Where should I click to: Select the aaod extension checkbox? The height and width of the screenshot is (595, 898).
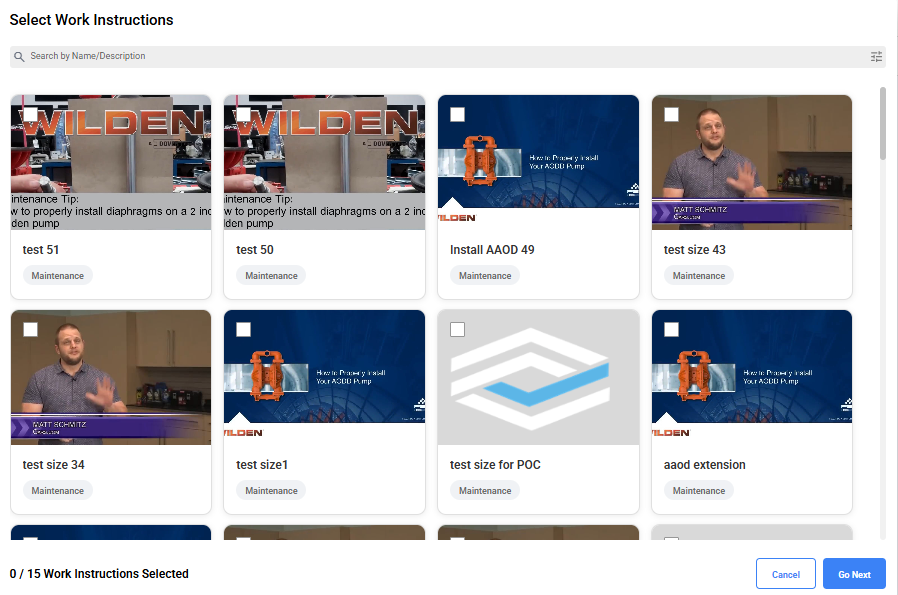coord(671,329)
